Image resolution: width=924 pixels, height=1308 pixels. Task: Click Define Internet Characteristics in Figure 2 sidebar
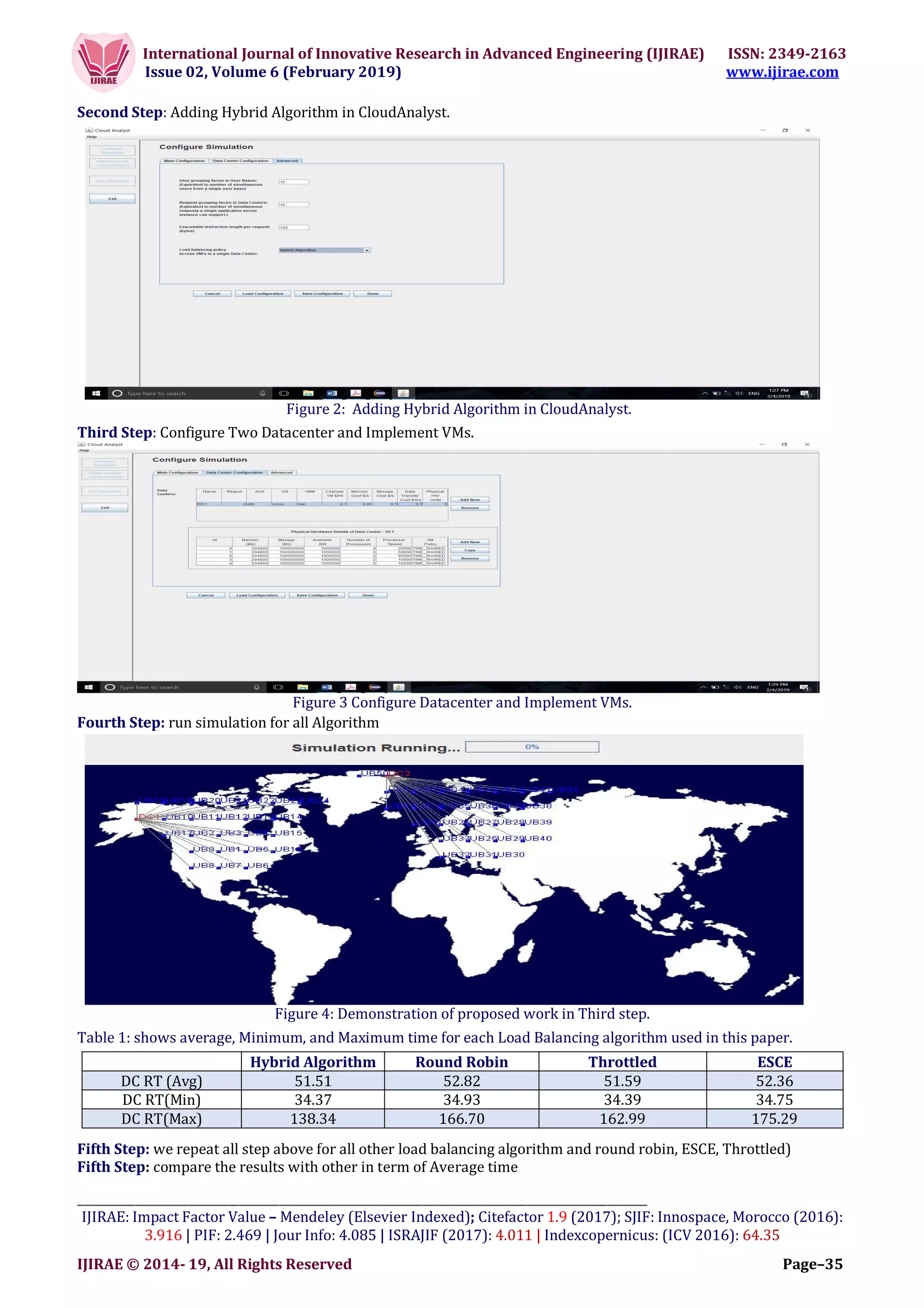(x=112, y=163)
